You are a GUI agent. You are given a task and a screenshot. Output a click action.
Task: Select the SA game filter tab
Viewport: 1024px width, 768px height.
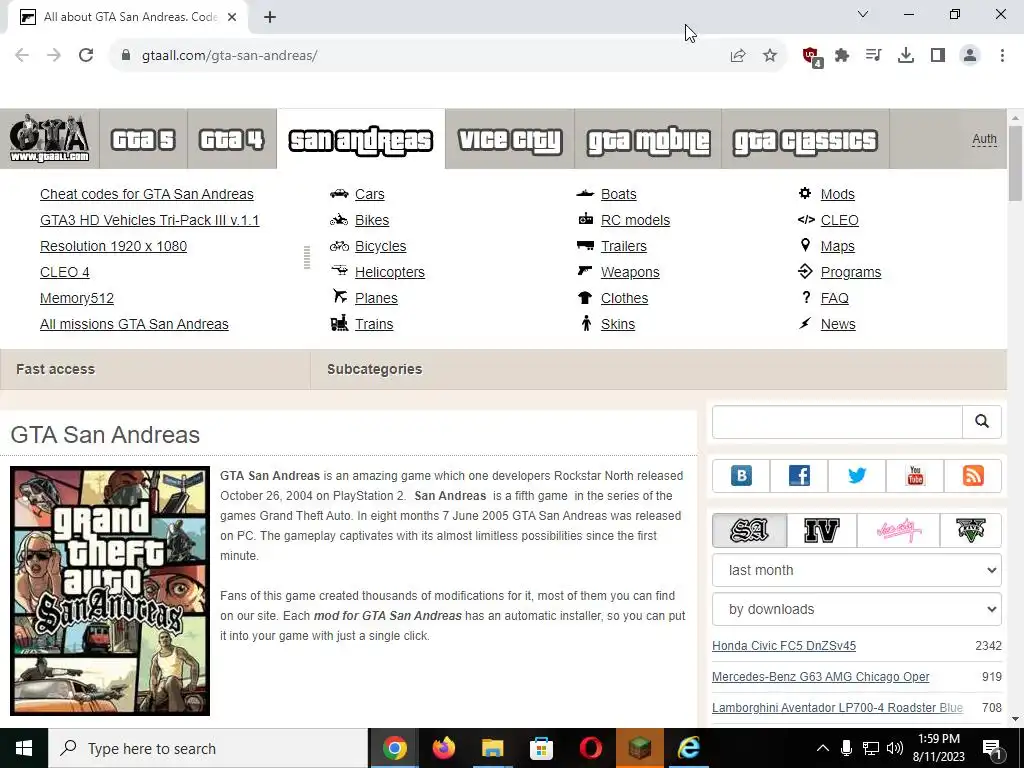click(749, 530)
